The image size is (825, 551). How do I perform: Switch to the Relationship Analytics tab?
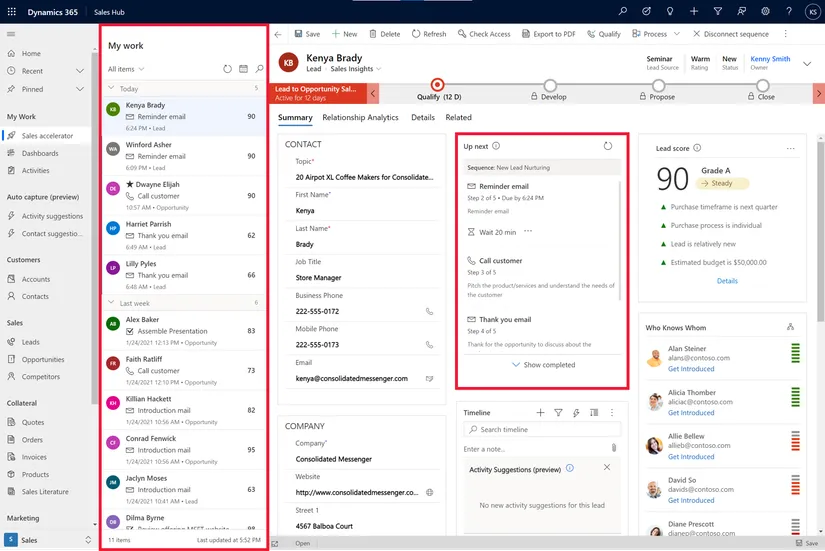pos(360,117)
